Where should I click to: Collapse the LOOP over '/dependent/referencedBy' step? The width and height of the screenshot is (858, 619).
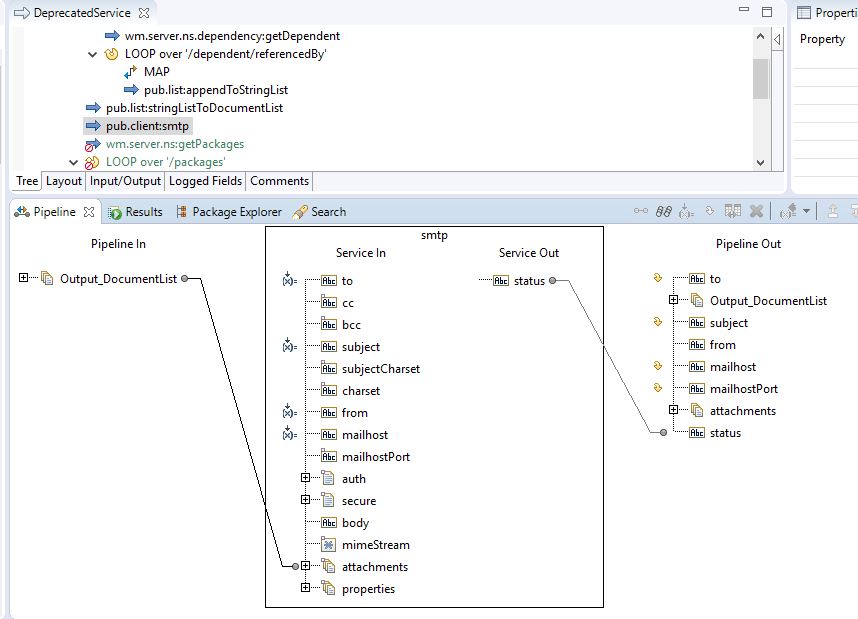coord(92,54)
